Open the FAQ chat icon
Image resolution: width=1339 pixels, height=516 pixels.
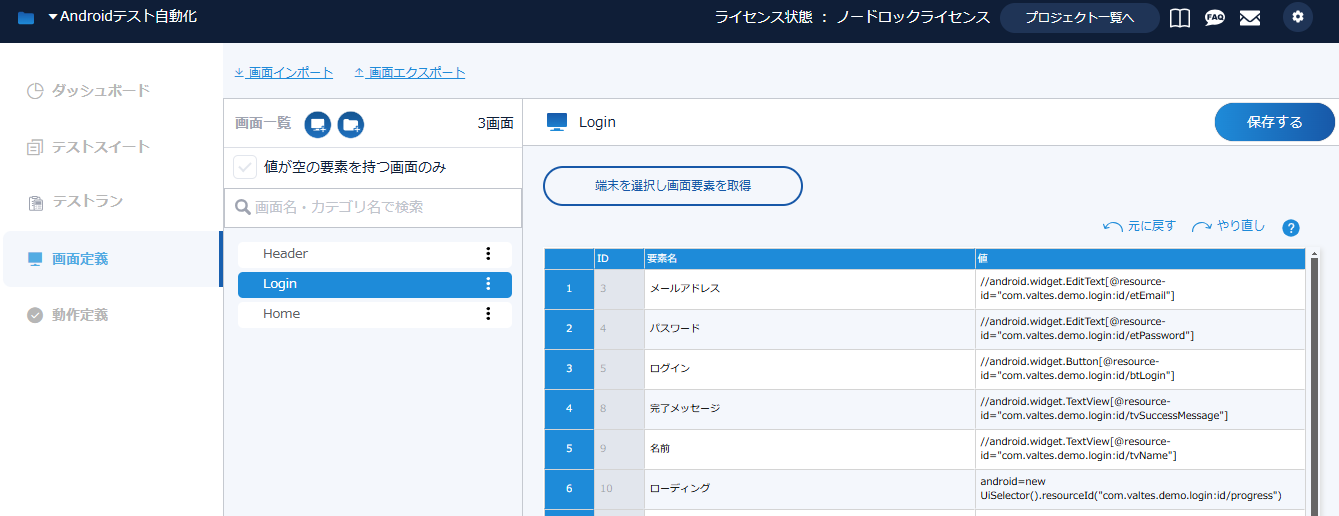point(1215,18)
